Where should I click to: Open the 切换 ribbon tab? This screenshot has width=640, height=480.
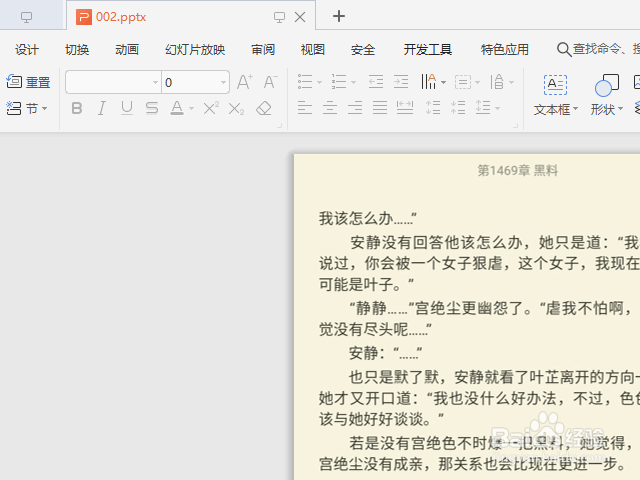77,50
